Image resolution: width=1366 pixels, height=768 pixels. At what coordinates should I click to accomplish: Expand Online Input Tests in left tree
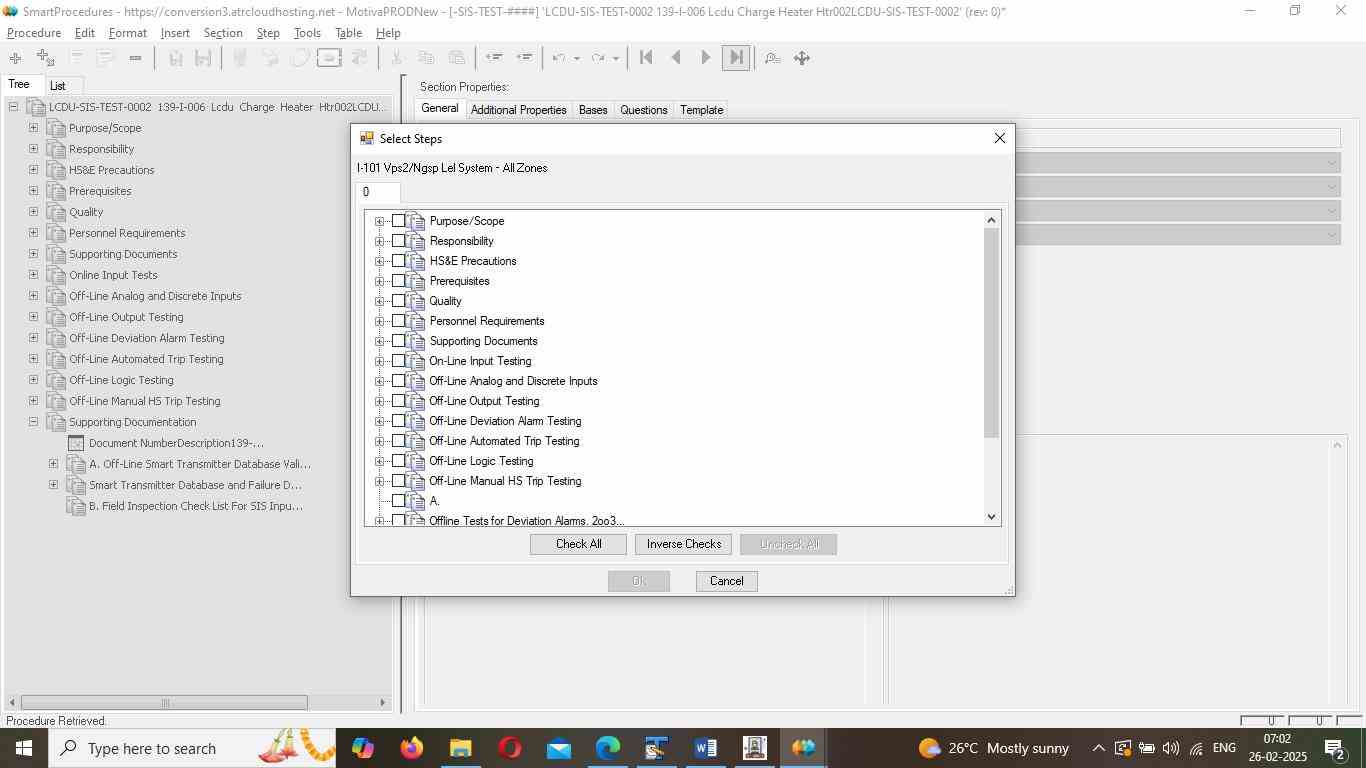(x=33, y=275)
